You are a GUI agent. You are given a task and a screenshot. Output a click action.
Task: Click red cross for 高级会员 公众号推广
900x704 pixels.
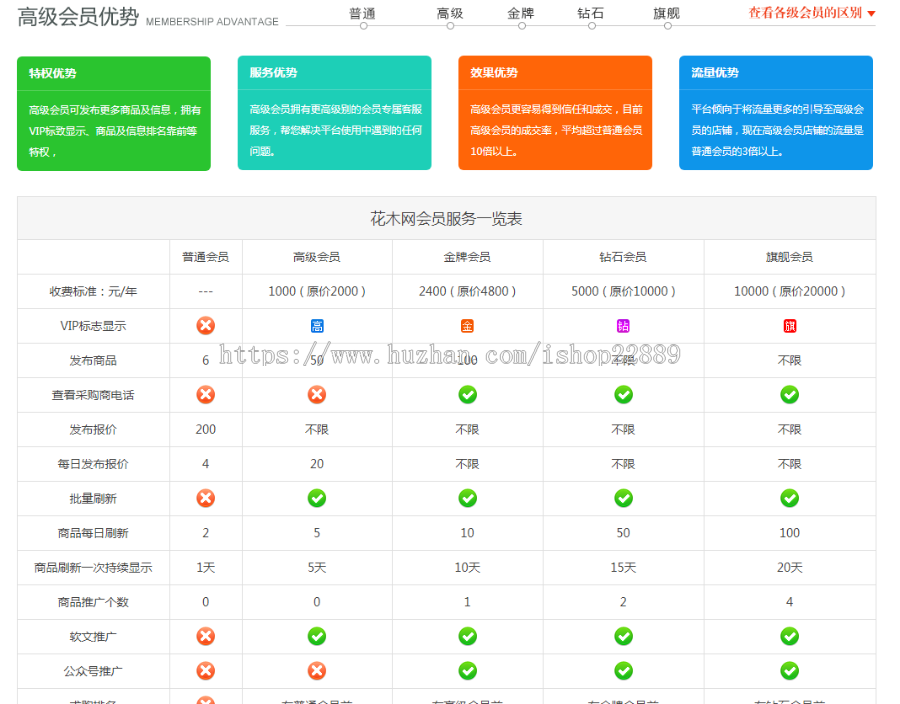click(317, 671)
